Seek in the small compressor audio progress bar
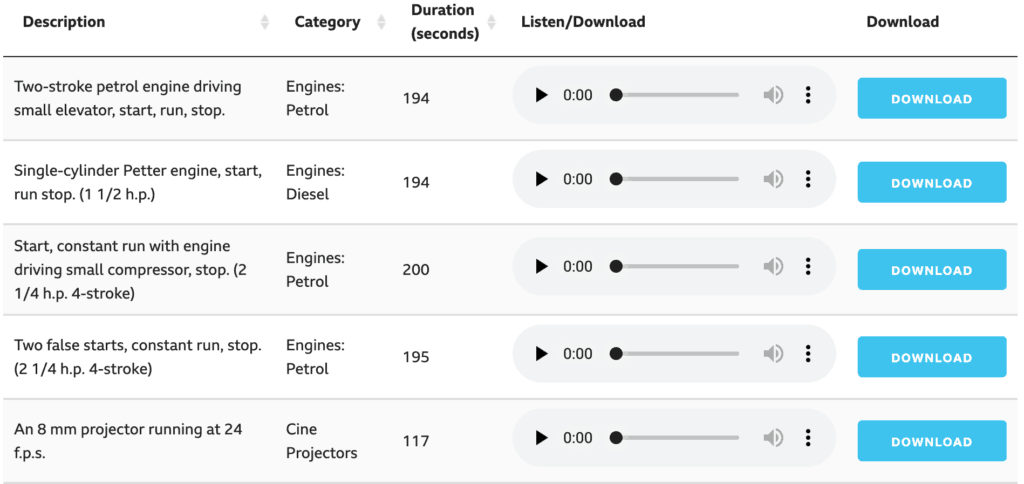This screenshot has height=484, width=1024. tap(675, 266)
